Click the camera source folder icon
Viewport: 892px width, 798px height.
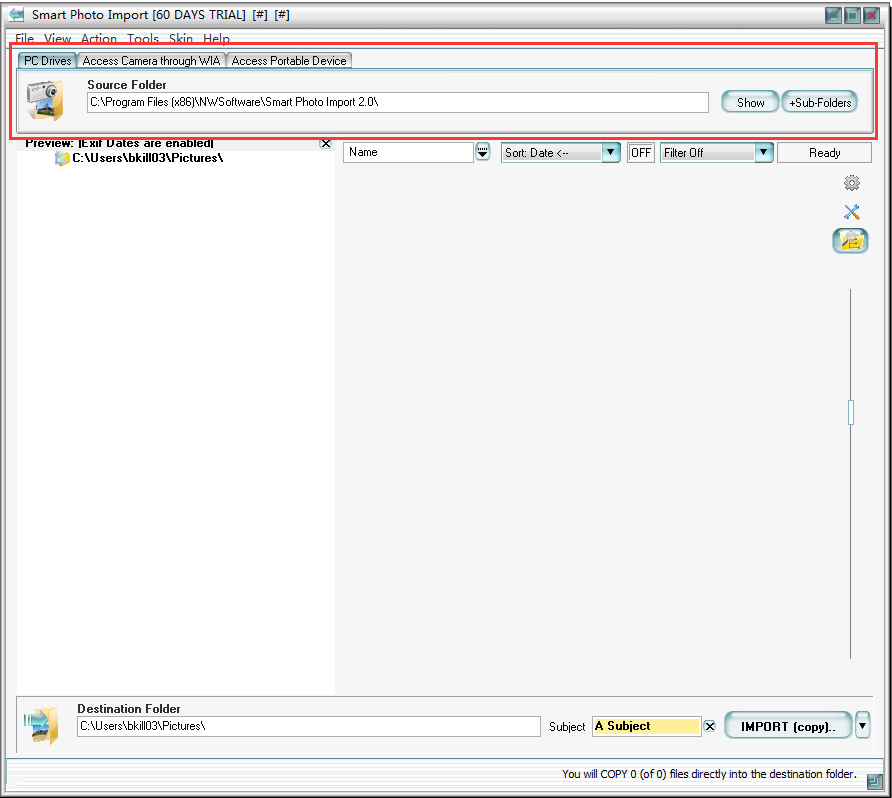pyautogui.click(x=45, y=100)
